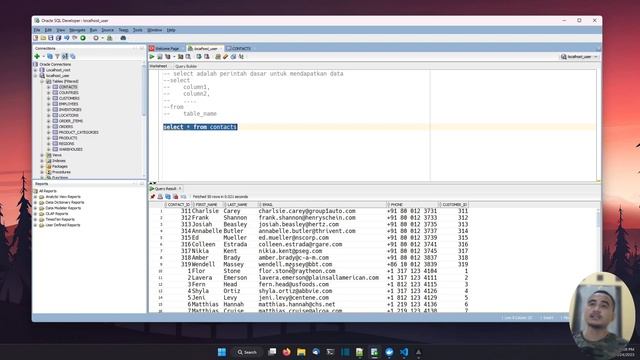
Task: Click the Run Script icon in worksheet toolbar
Action: coord(160,57)
